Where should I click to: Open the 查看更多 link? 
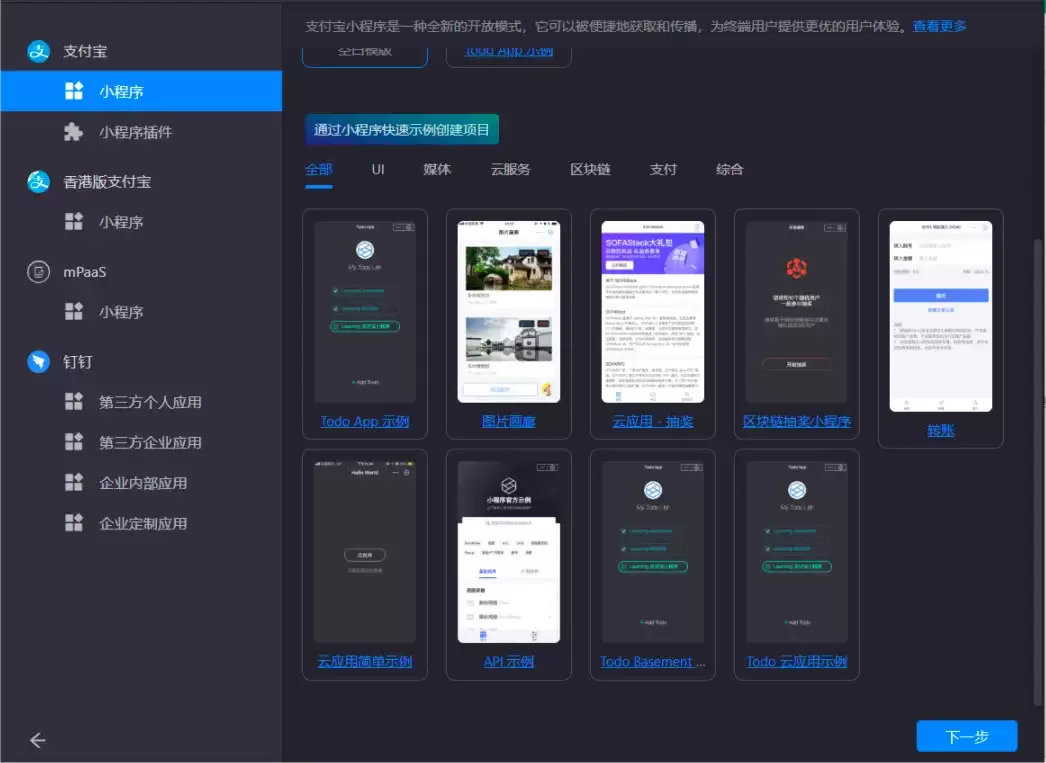[x=939, y=26]
